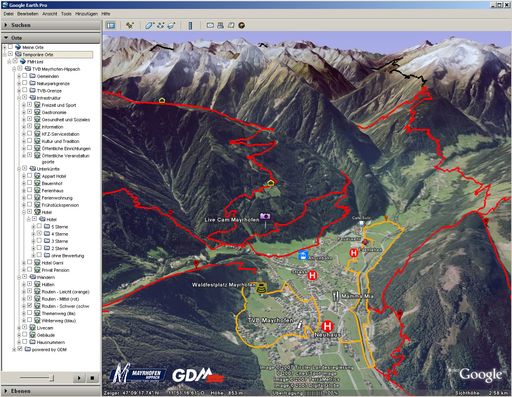
Task: Collapse the Unterkünfte tree node
Action: click(x=19, y=169)
